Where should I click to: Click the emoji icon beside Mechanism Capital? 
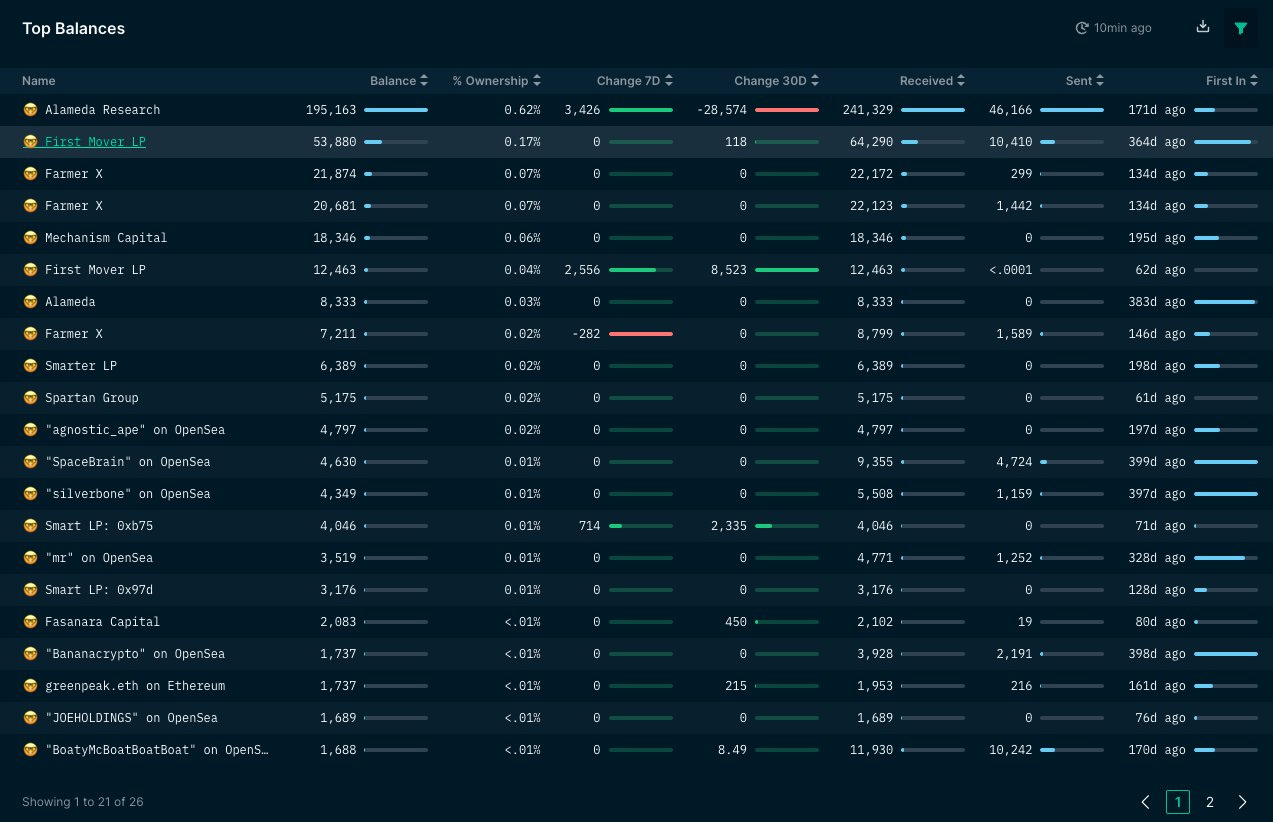tap(30, 238)
